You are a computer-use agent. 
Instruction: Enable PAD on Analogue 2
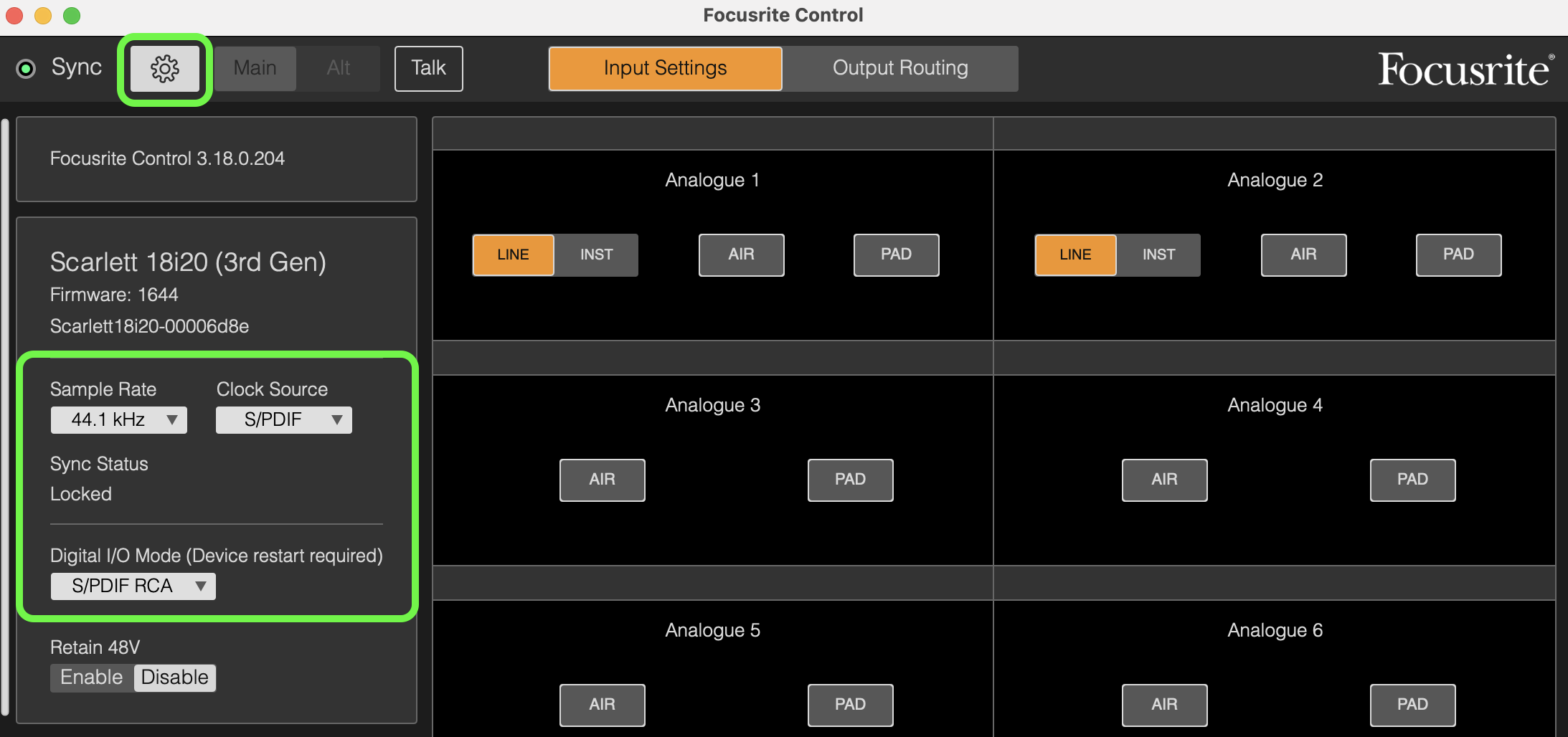pos(1458,255)
